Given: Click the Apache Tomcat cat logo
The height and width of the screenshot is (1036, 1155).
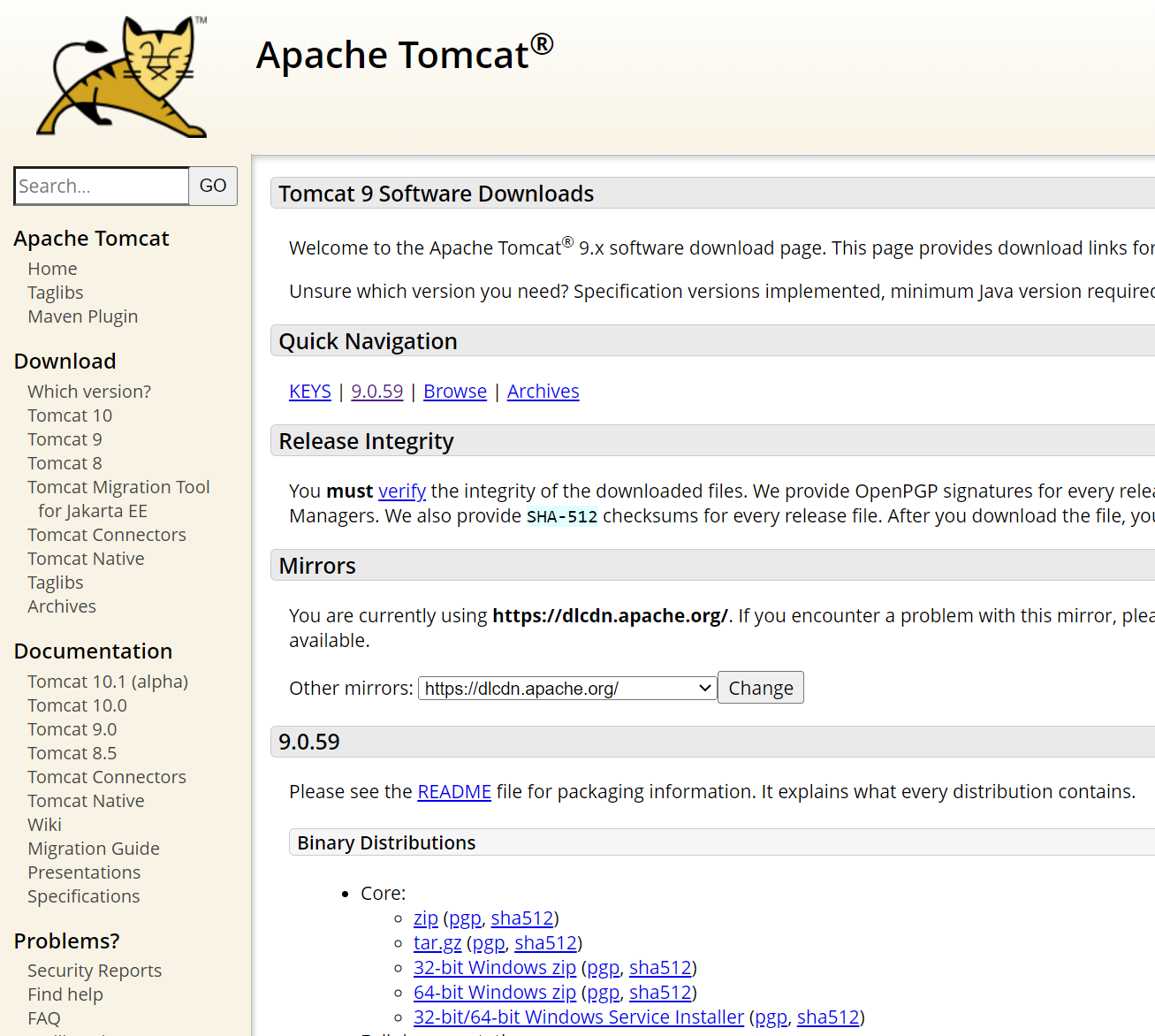Looking at the screenshot, I should [121, 77].
